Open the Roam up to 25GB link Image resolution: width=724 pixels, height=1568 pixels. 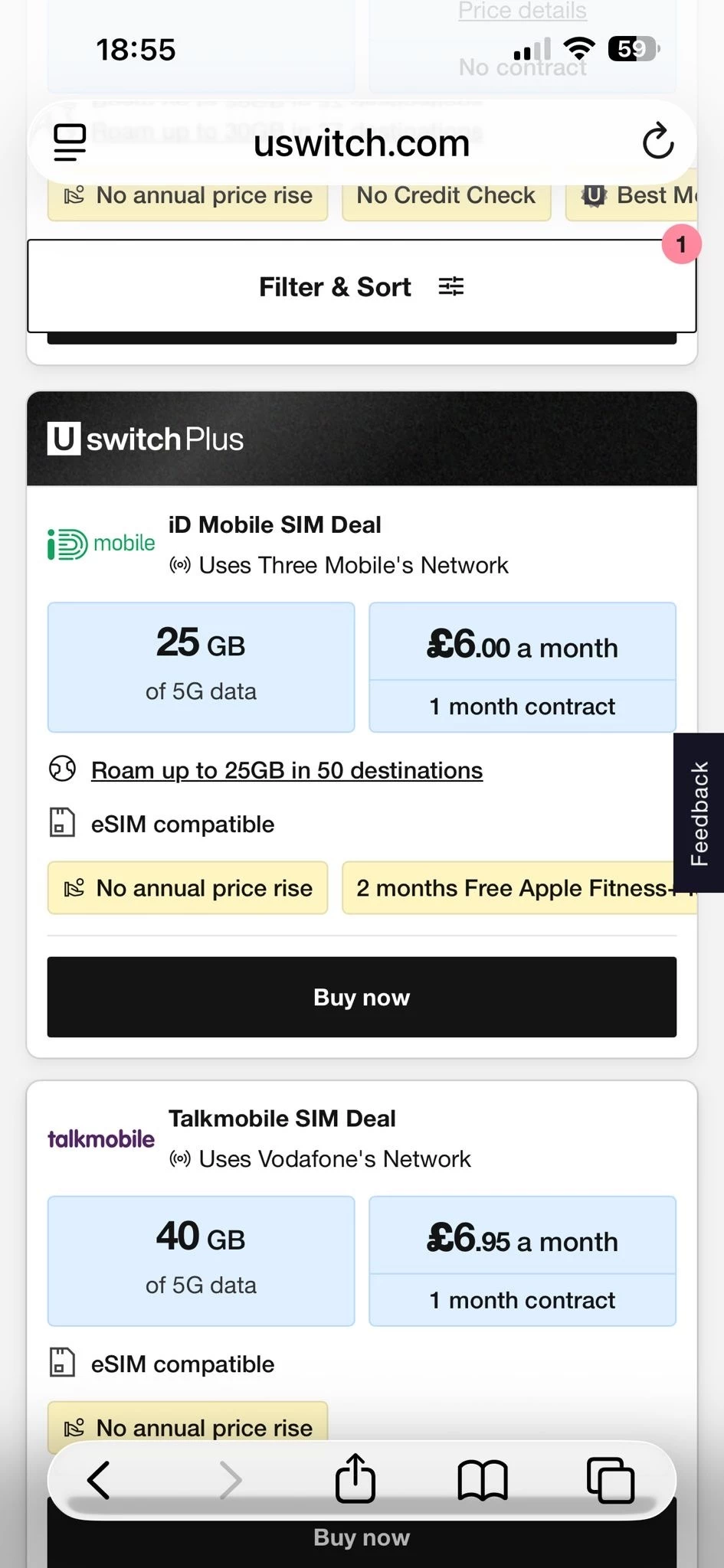point(287,770)
